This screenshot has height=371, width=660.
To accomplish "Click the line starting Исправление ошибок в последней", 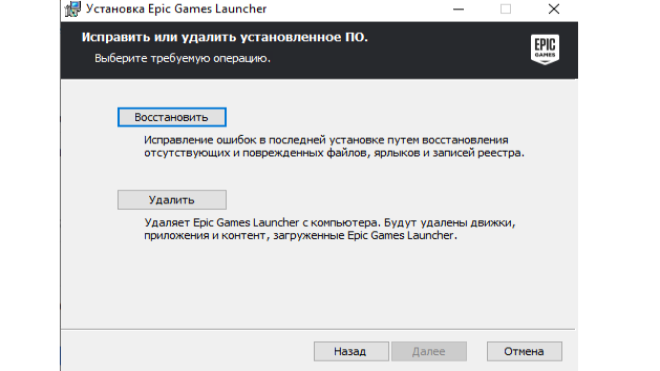I will tap(326, 140).
